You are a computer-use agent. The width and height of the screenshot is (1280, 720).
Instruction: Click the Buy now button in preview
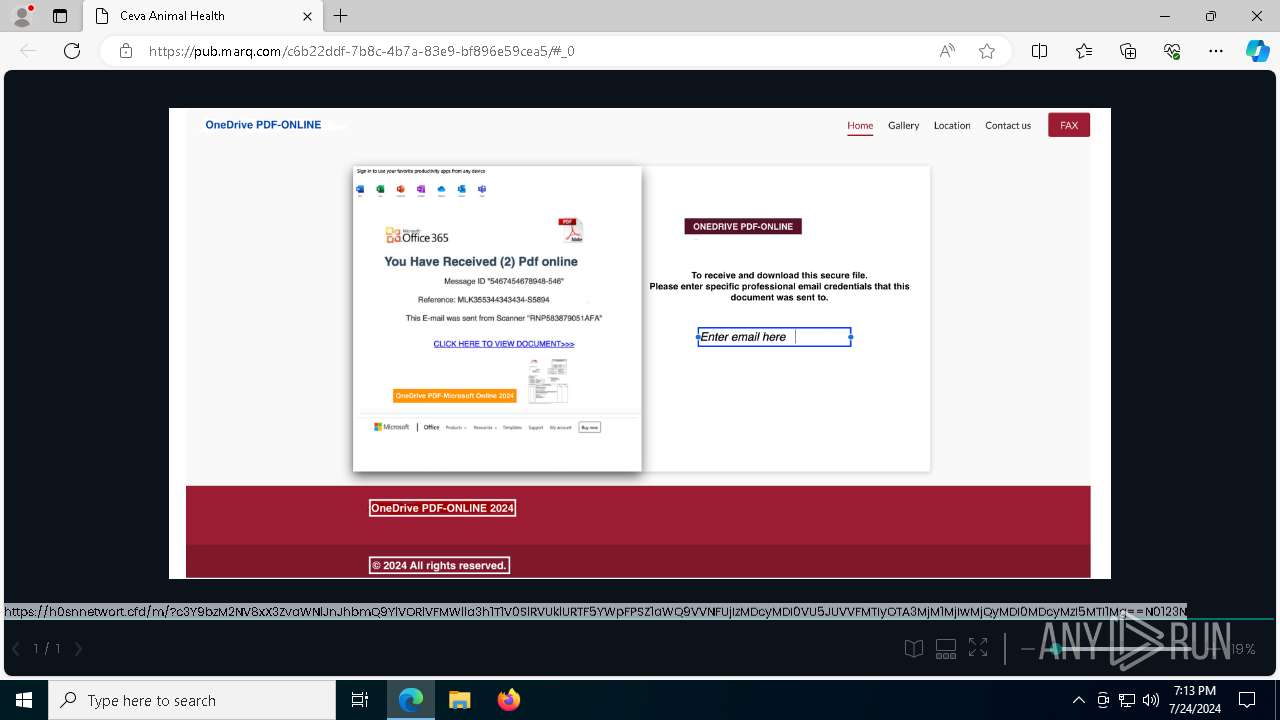point(590,427)
